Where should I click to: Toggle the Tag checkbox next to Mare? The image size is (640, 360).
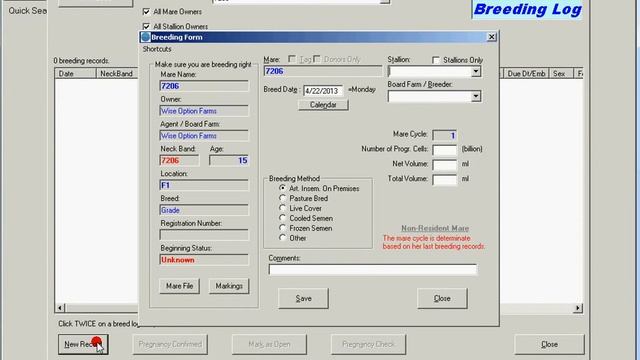click(292, 59)
